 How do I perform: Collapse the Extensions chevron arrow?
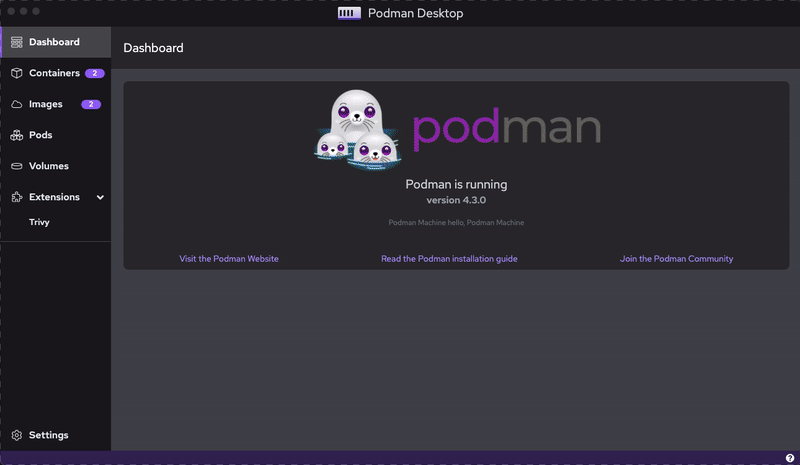(x=100, y=198)
